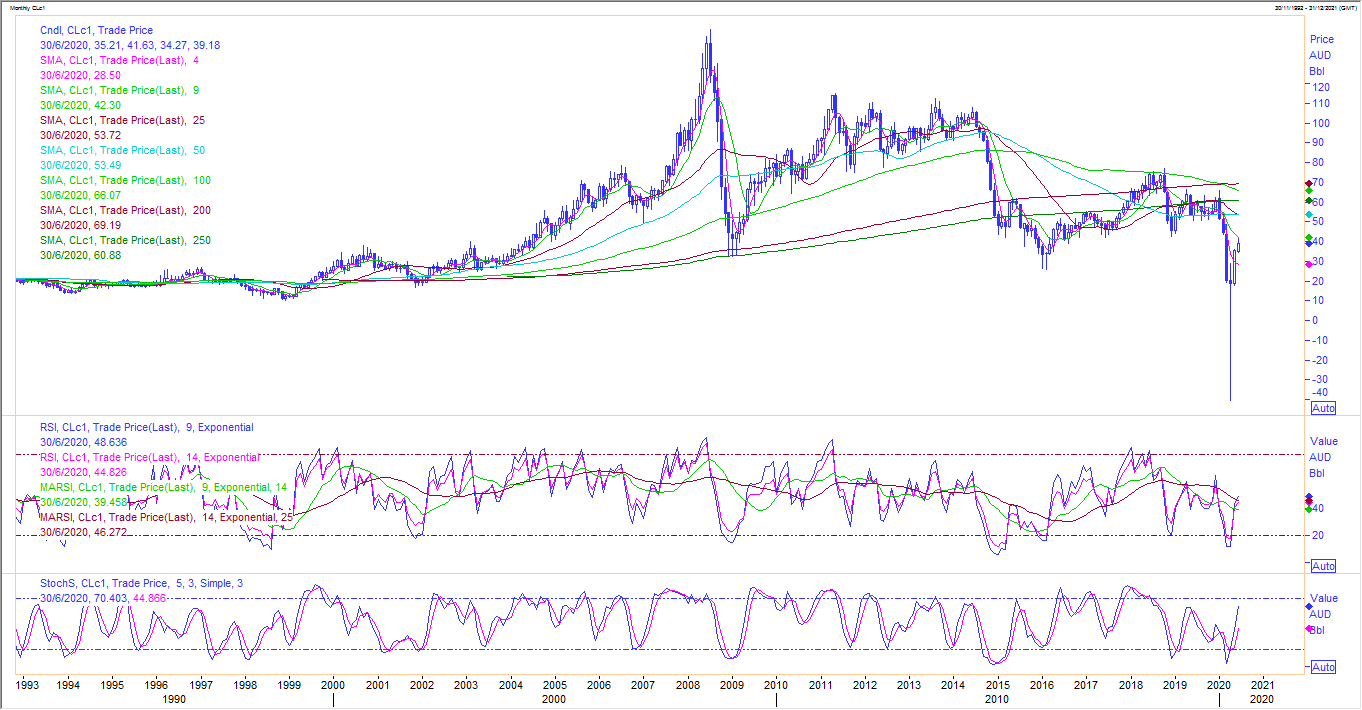
Task: Select the green MARSI marker on the RSI axis
Action: (1310, 509)
